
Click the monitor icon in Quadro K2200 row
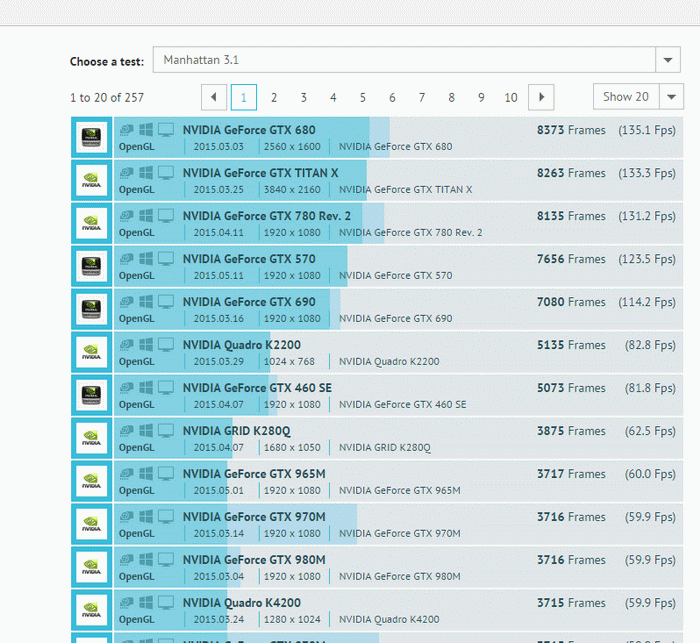coord(166,345)
